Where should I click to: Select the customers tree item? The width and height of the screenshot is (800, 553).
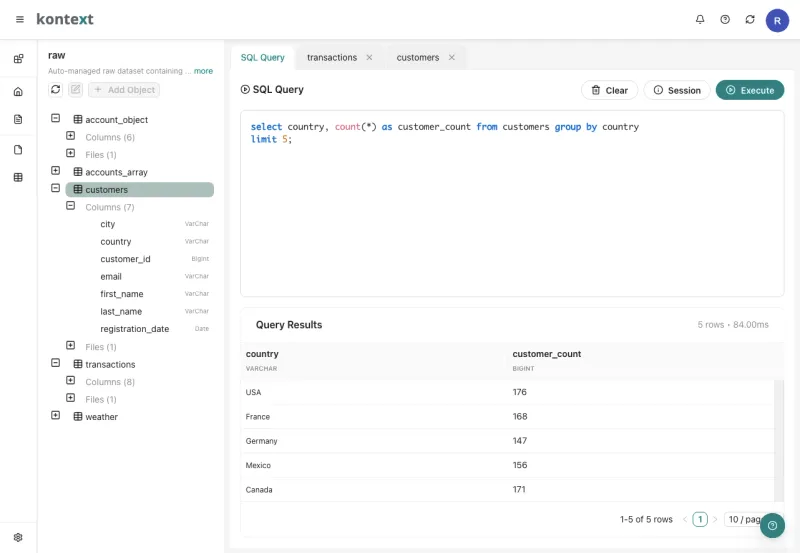coord(140,190)
